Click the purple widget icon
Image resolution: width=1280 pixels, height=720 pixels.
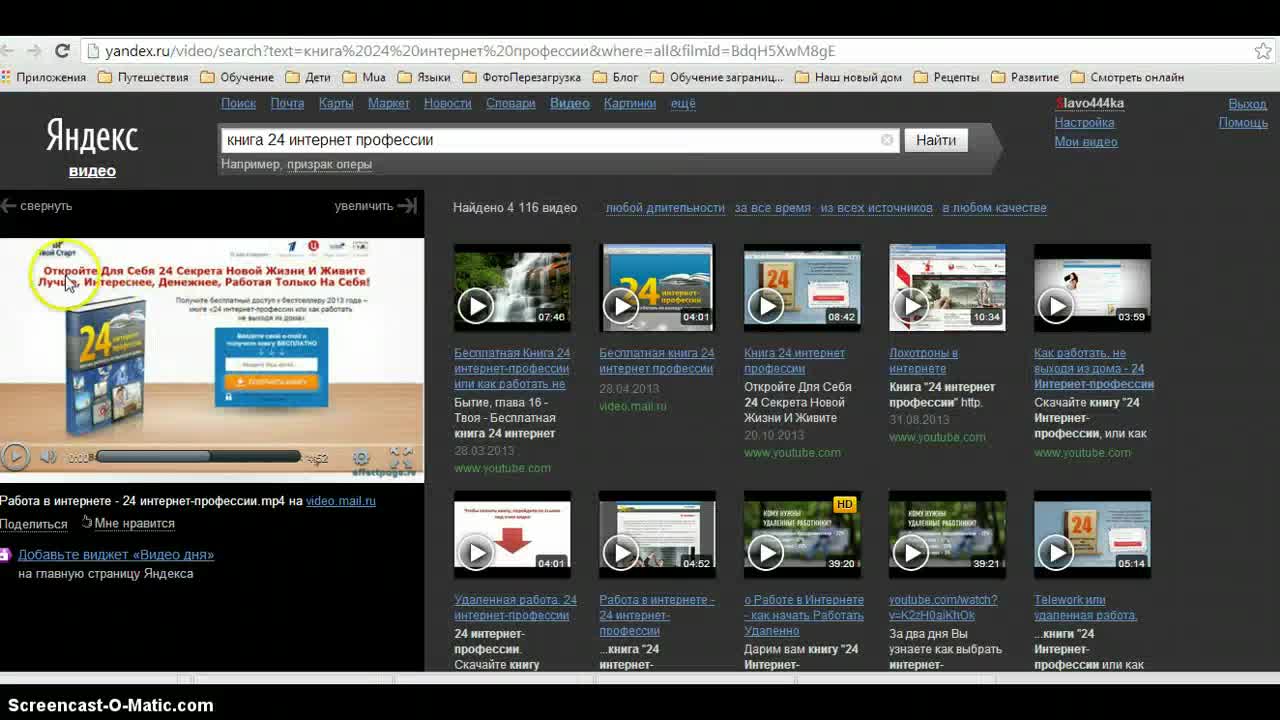tap(5, 555)
